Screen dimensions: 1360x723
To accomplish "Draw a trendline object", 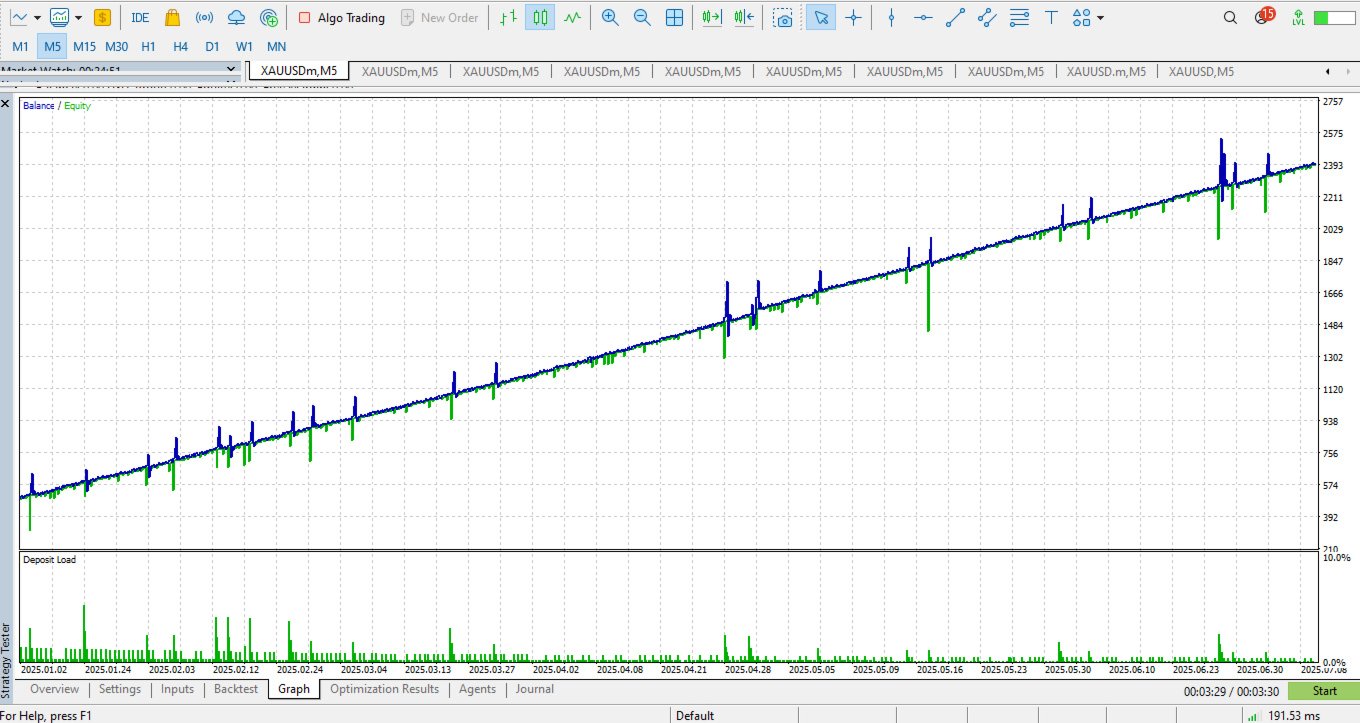I will (955, 17).
